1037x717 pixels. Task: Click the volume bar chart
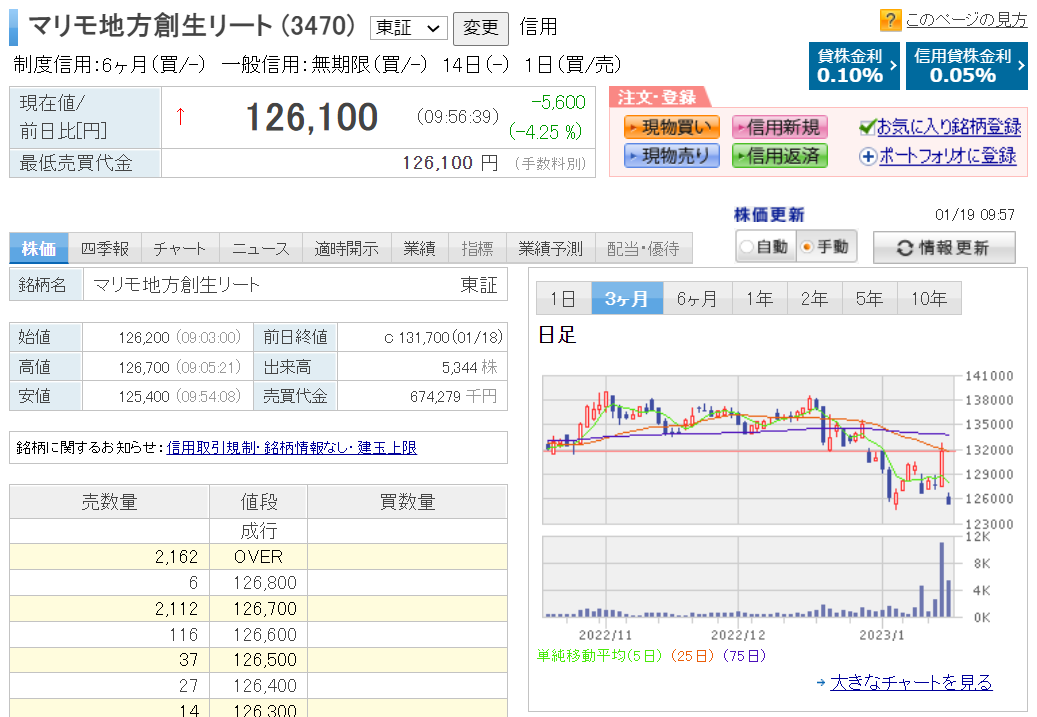[x=751, y=577]
